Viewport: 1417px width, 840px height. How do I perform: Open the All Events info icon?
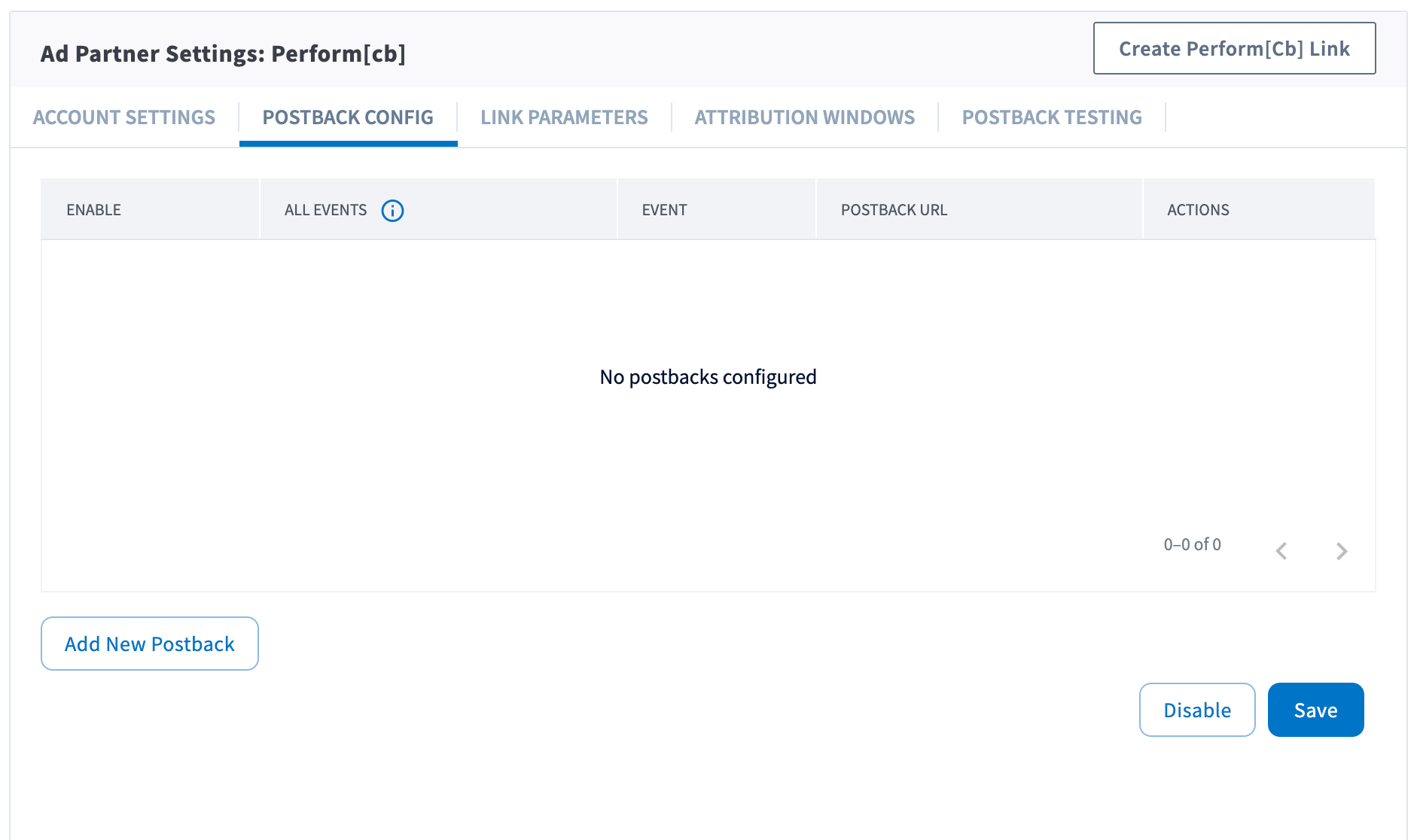pyautogui.click(x=392, y=211)
